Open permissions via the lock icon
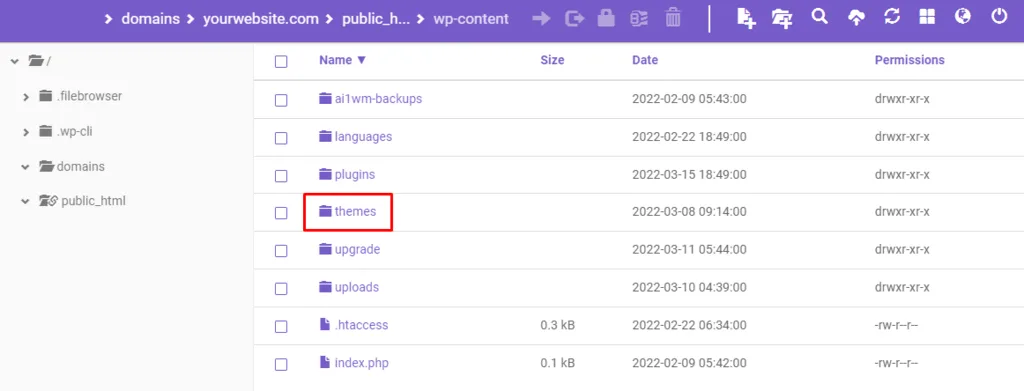This screenshot has height=391, width=1024. point(607,18)
